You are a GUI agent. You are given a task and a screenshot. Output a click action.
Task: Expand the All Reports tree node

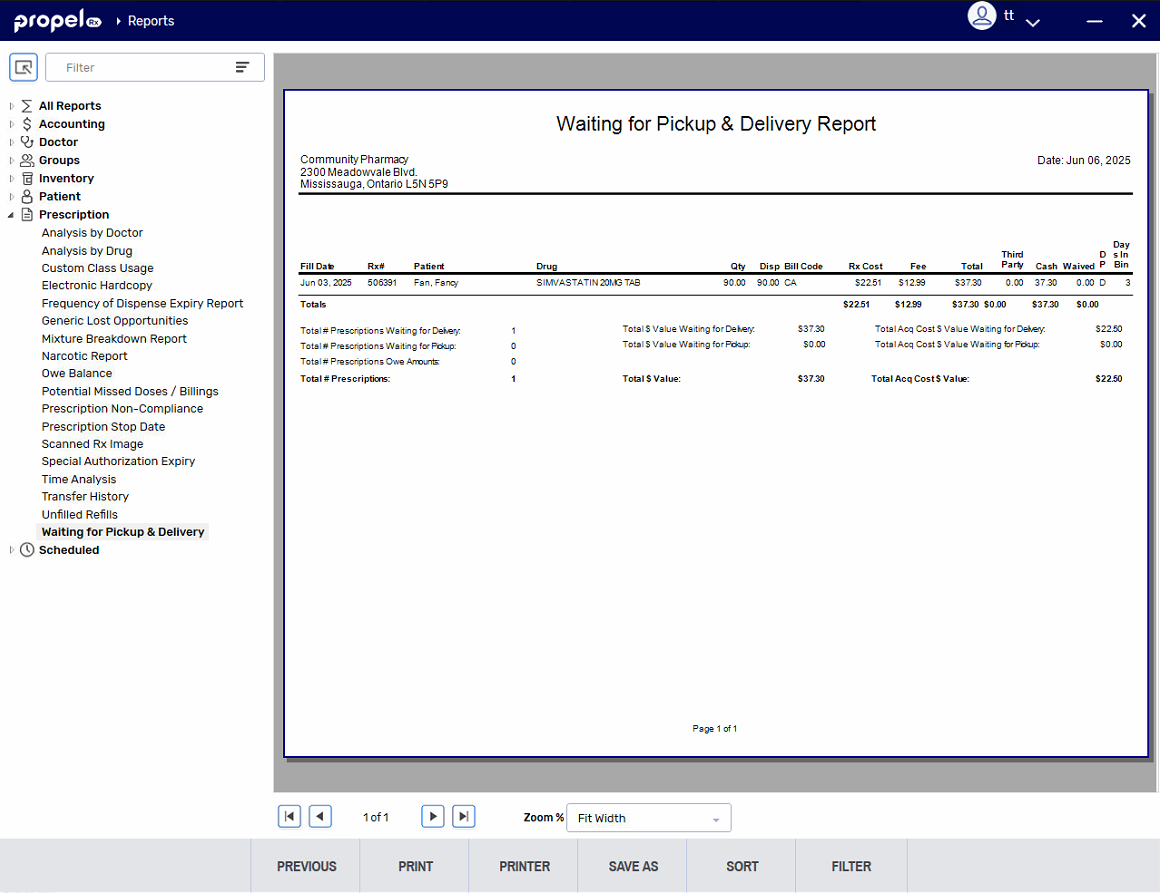11,106
